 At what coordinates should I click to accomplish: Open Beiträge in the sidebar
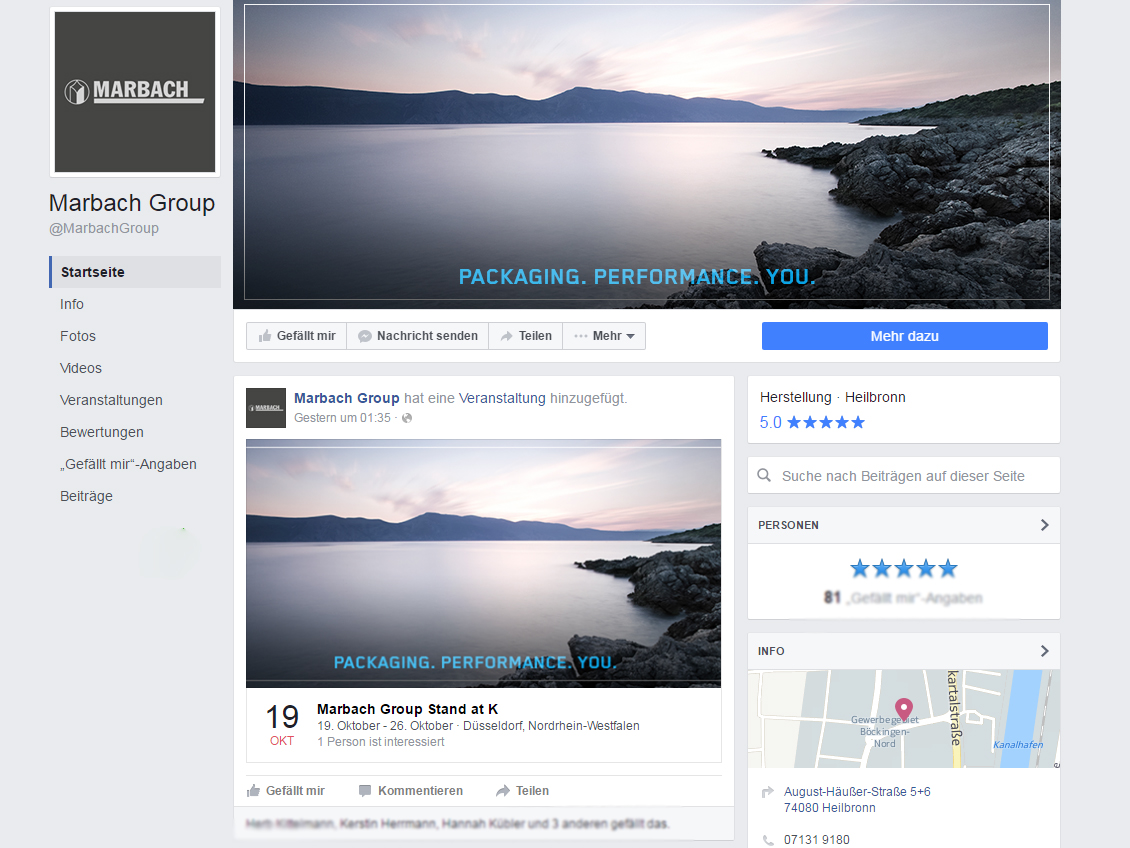86,496
